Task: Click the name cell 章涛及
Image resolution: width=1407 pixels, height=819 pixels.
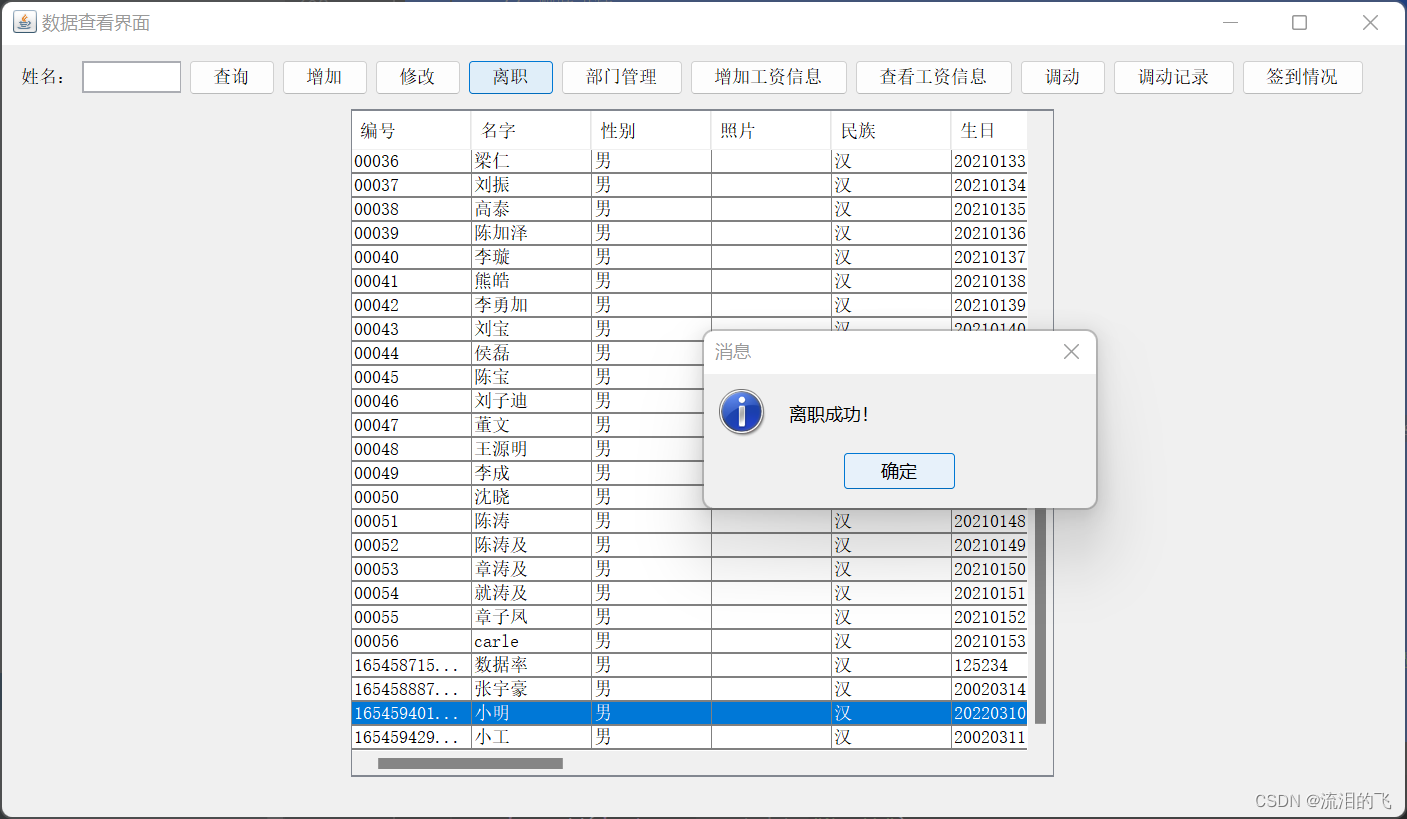Action: (531, 569)
